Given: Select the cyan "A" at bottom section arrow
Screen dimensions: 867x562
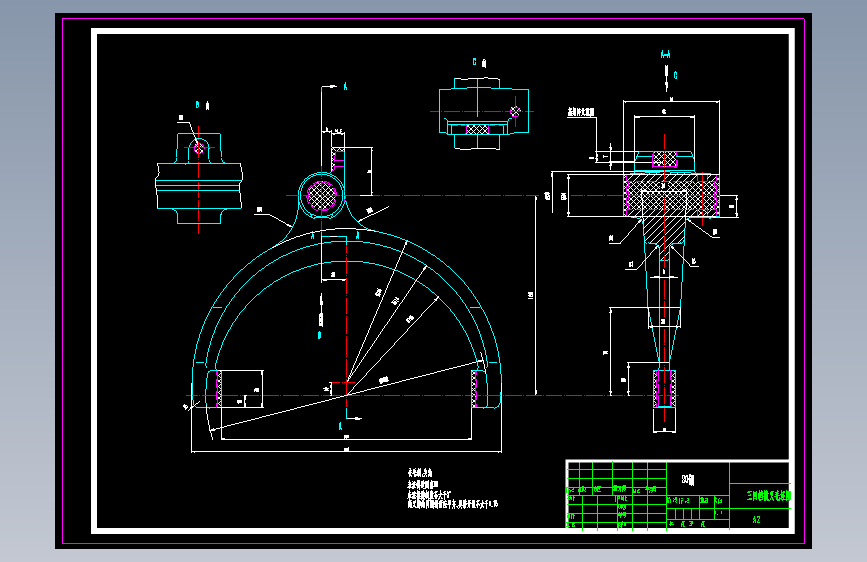Looking at the screenshot, I should click(341, 426).
